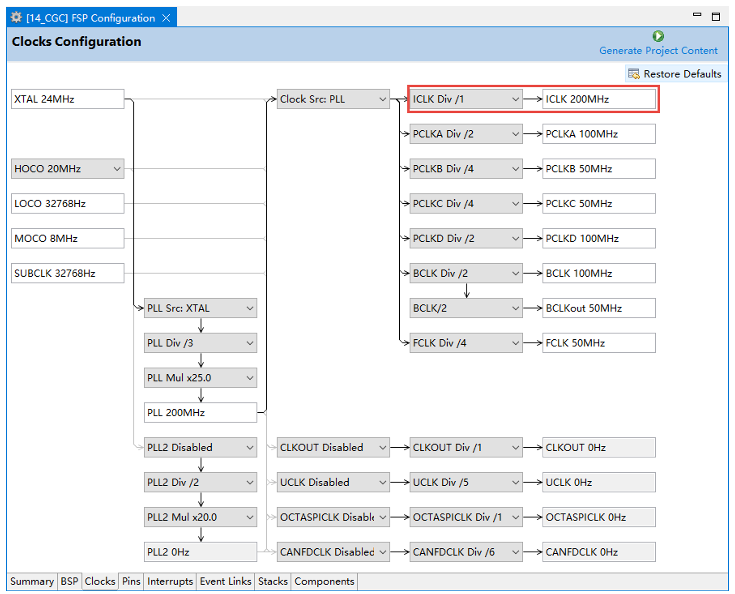This screenshot has width=735, height=594.
Task: Open the PLL2 Div /2 dropdown
Action: (x=200, y=482)
